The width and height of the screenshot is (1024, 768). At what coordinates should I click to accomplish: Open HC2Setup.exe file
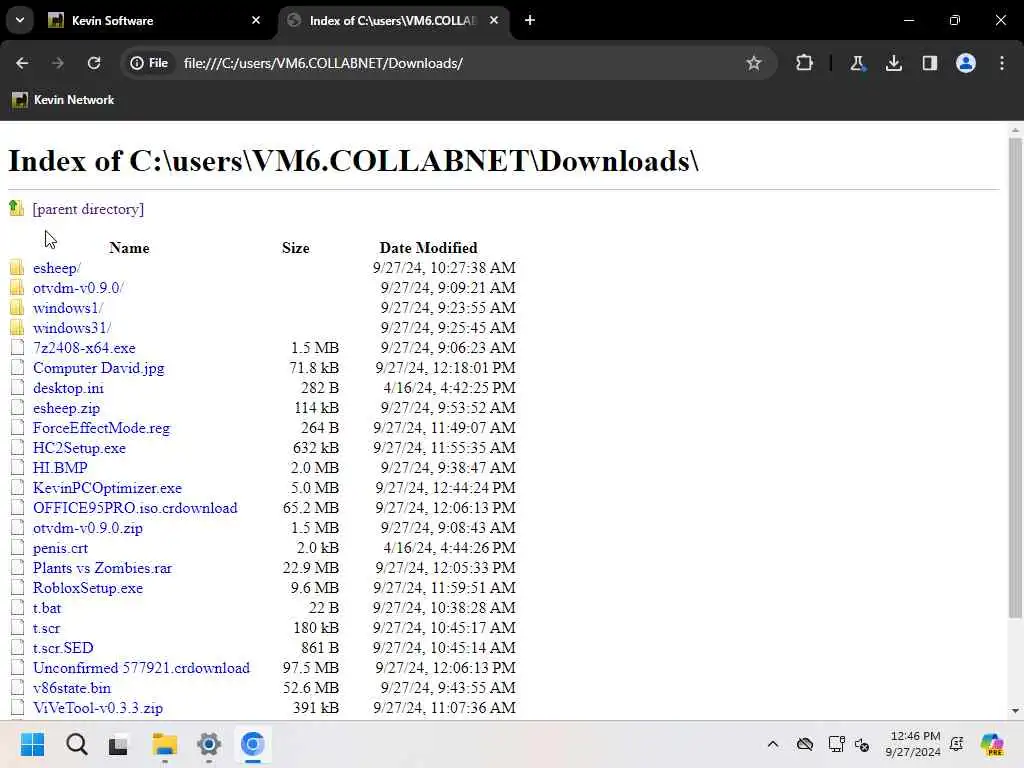79,448
